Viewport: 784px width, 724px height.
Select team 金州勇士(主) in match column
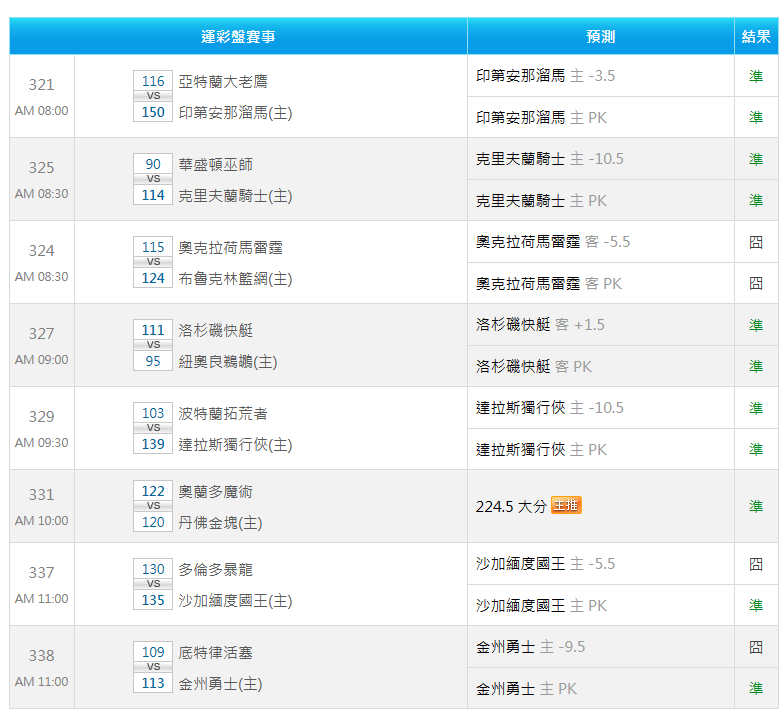(x=220, y=684)
